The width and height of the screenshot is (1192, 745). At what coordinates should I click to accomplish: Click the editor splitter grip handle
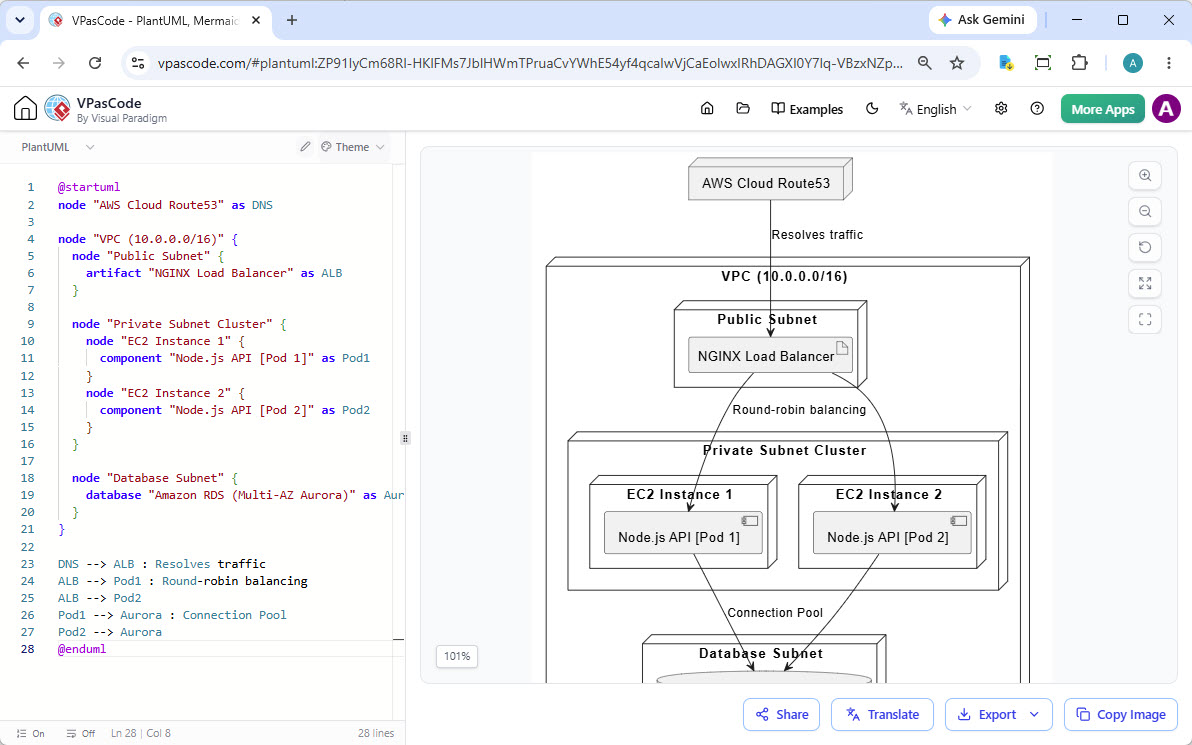tap(405, 438)
